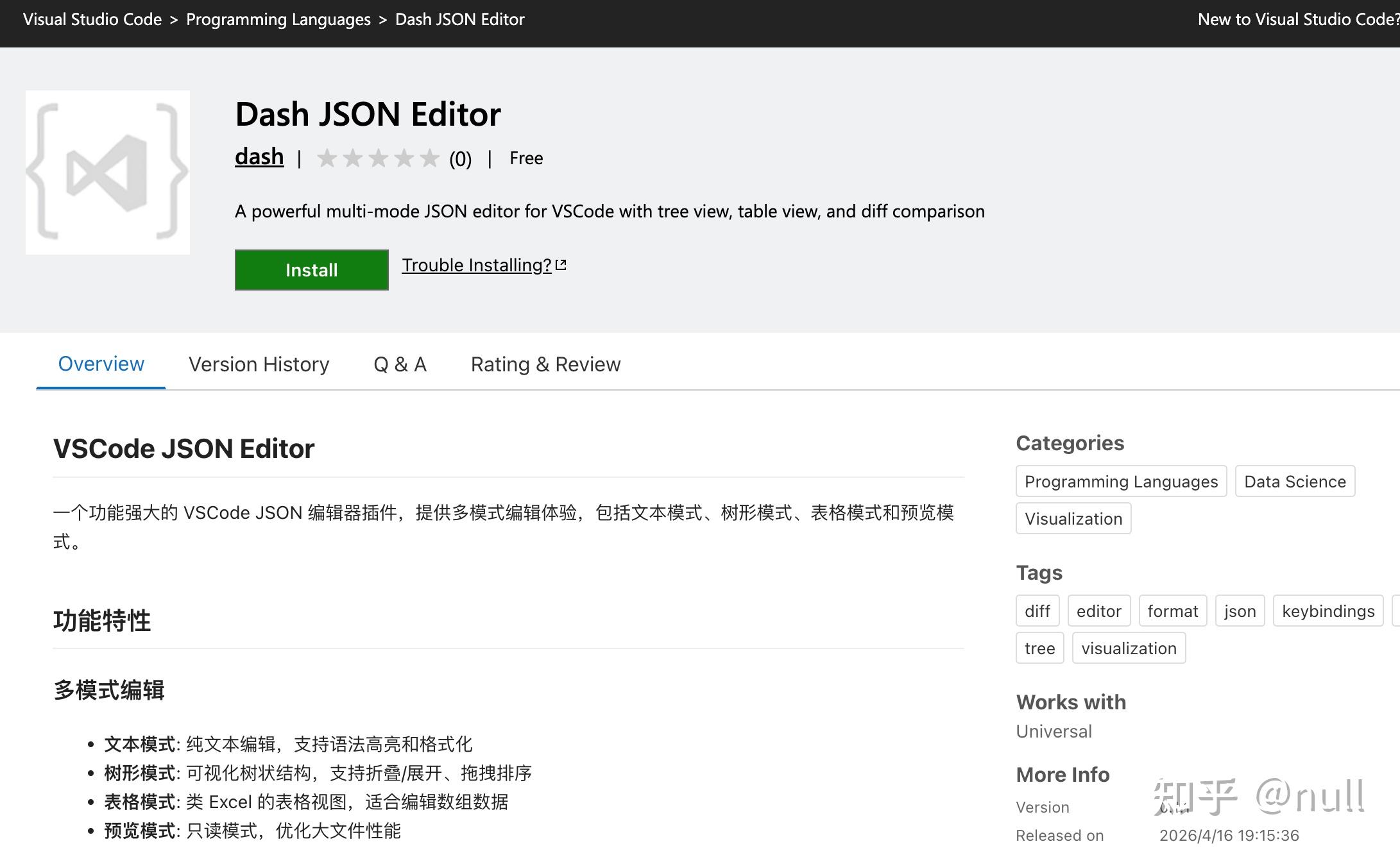
Task: Click the green Install button
Action: pos(312,270)
